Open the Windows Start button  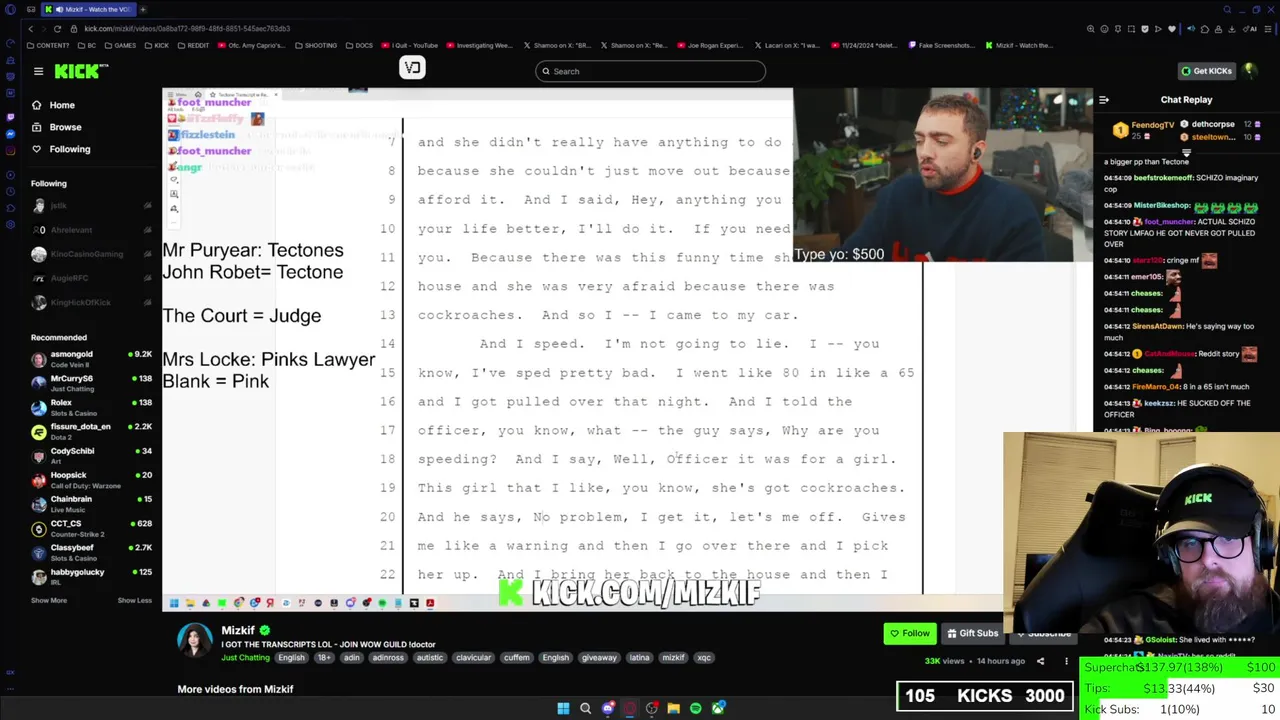click(563, 708)
